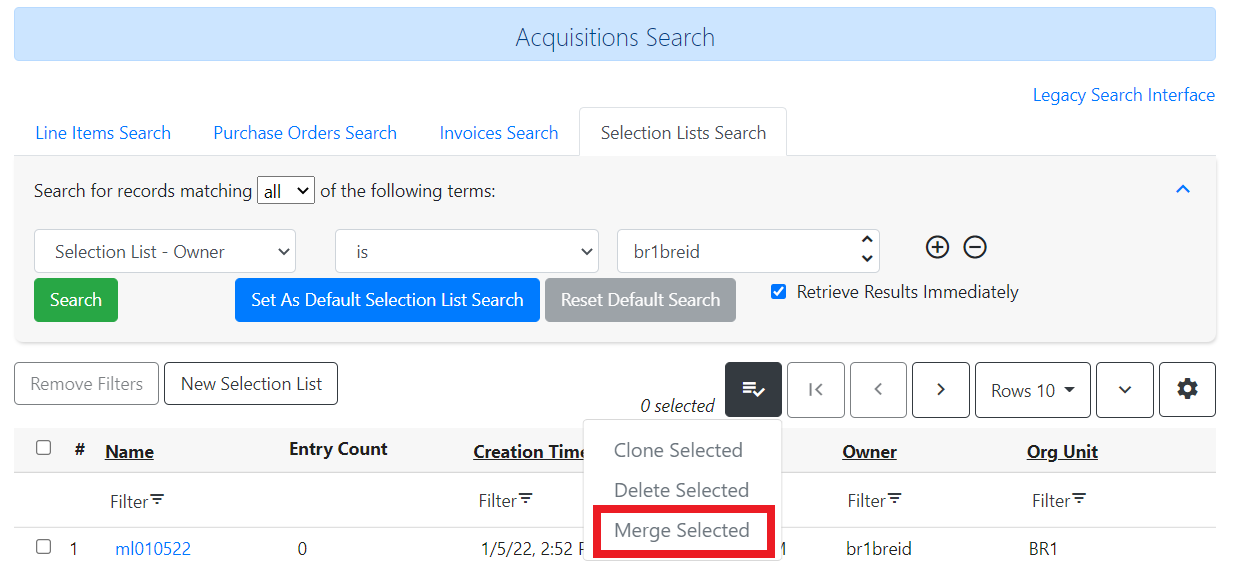This screenshot has height=567, width=1236.
Task: Click BR1 org unit cell
Action: [x=1043, y=548]
